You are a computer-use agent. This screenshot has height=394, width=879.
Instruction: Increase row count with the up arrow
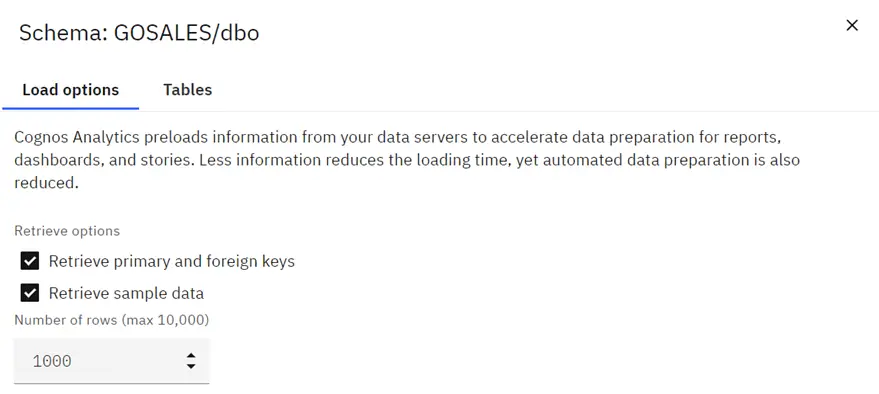tap(191, 355)
